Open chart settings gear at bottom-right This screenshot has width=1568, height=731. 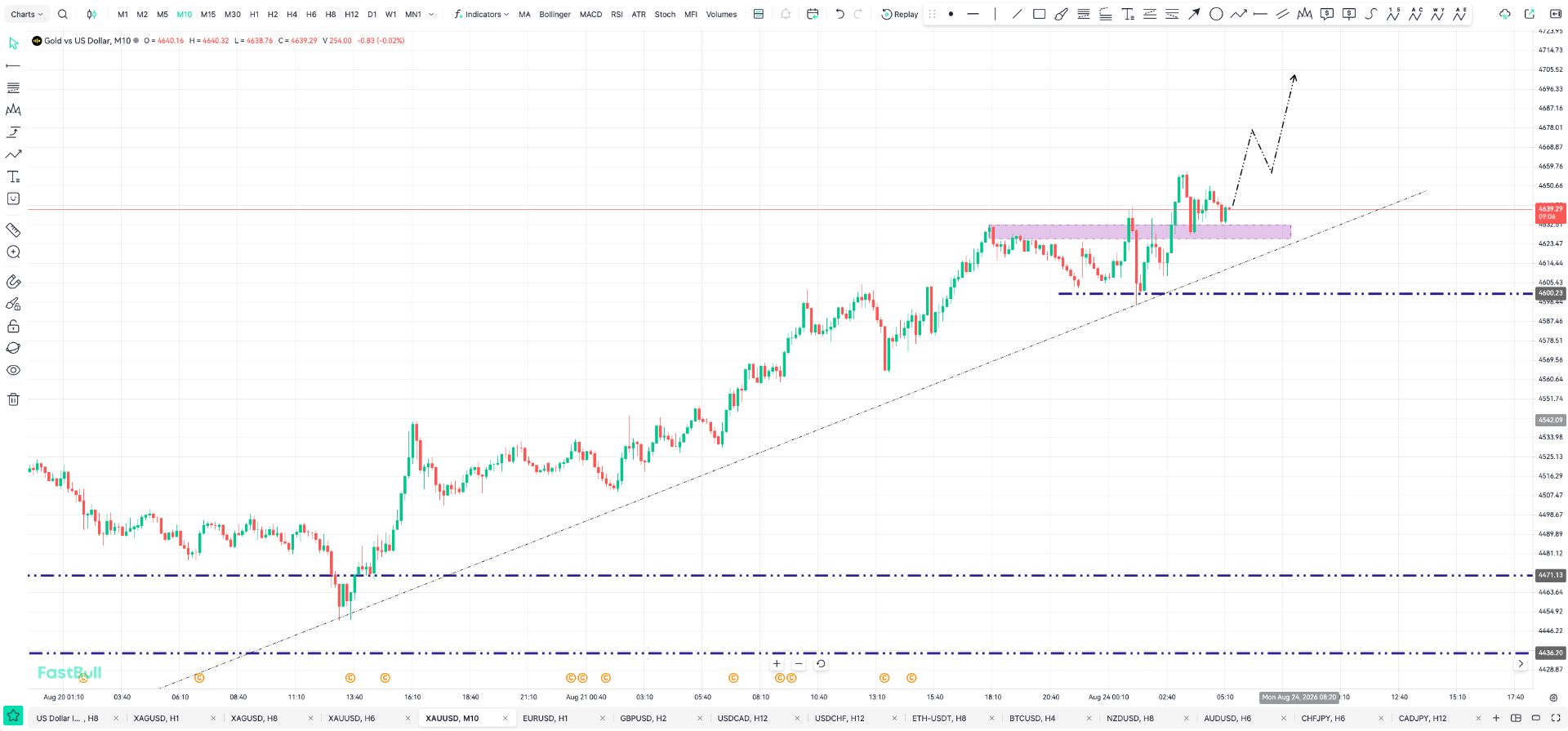click(1553, 698)
